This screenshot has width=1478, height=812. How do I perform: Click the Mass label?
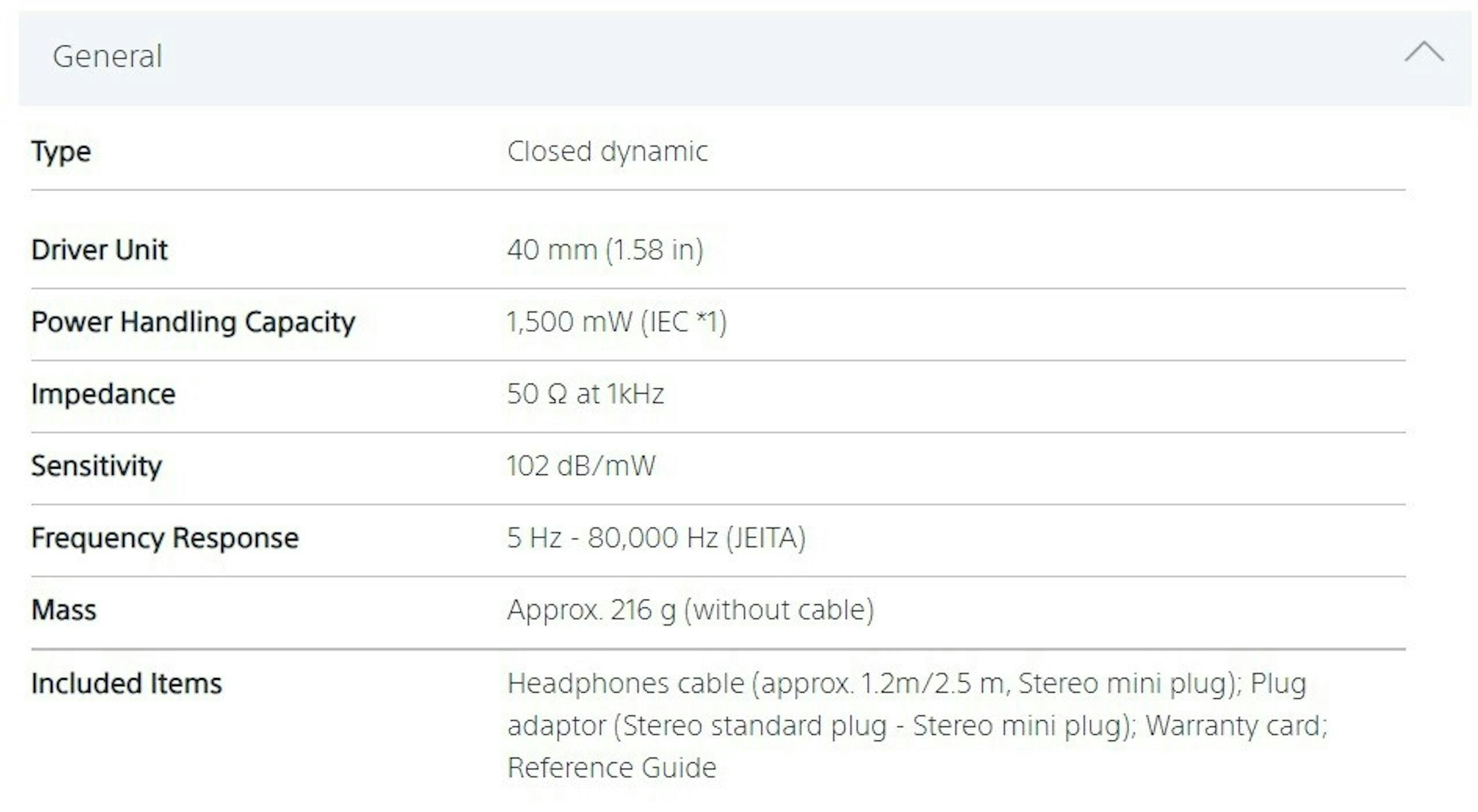pos(64,610)
